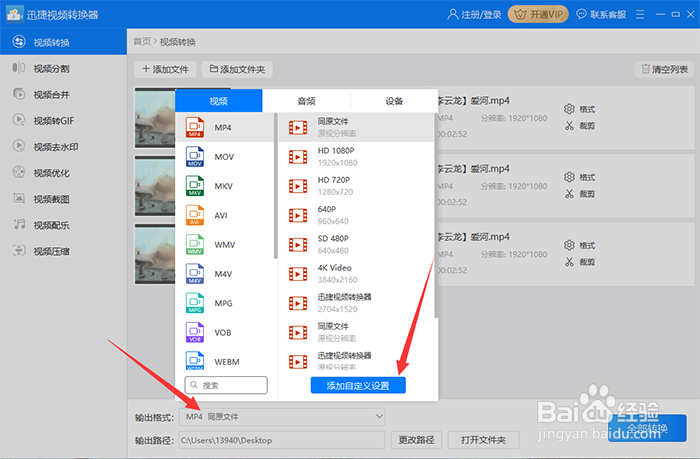700x459 pixels.
Task: Click the 视频压缩 compress icon
Action: tap(19, 250)
